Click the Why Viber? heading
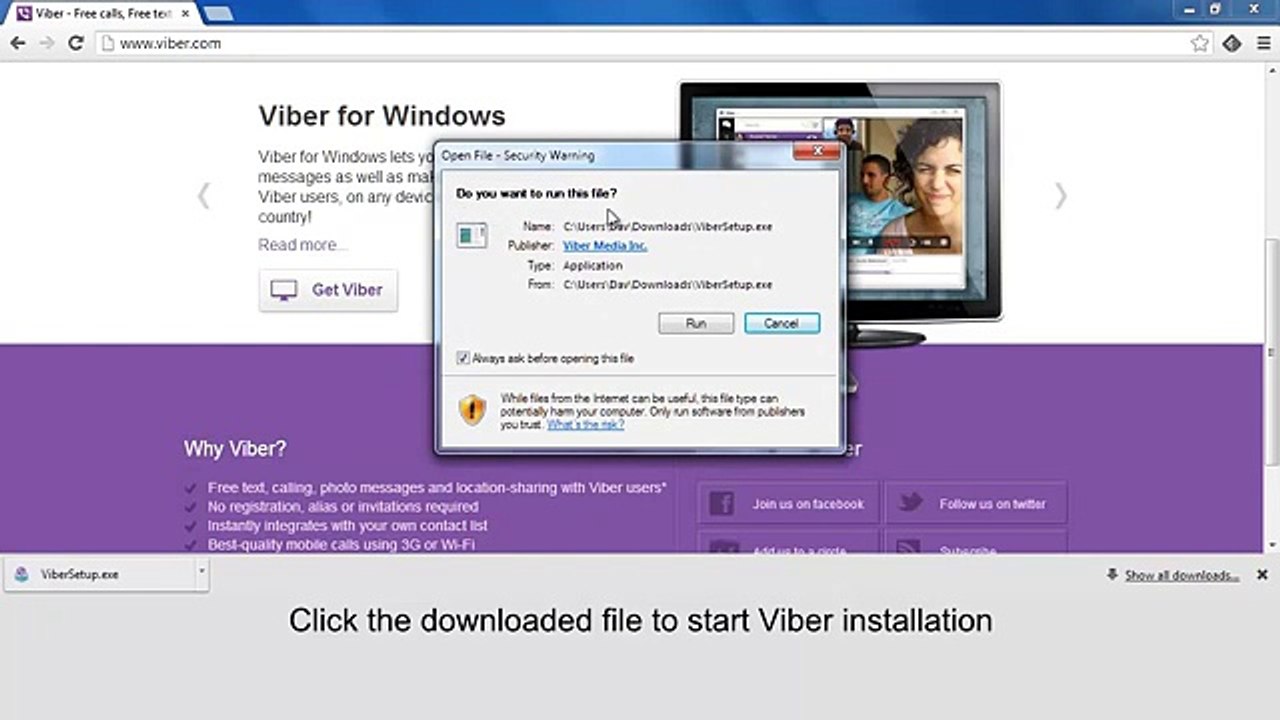 (235, 449)
